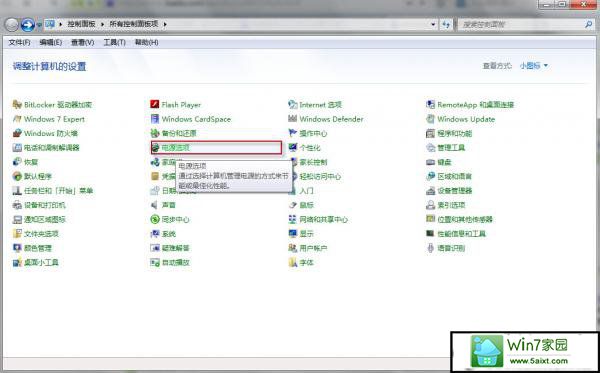Expand address bar history dropdown arrow

(433, 24)
